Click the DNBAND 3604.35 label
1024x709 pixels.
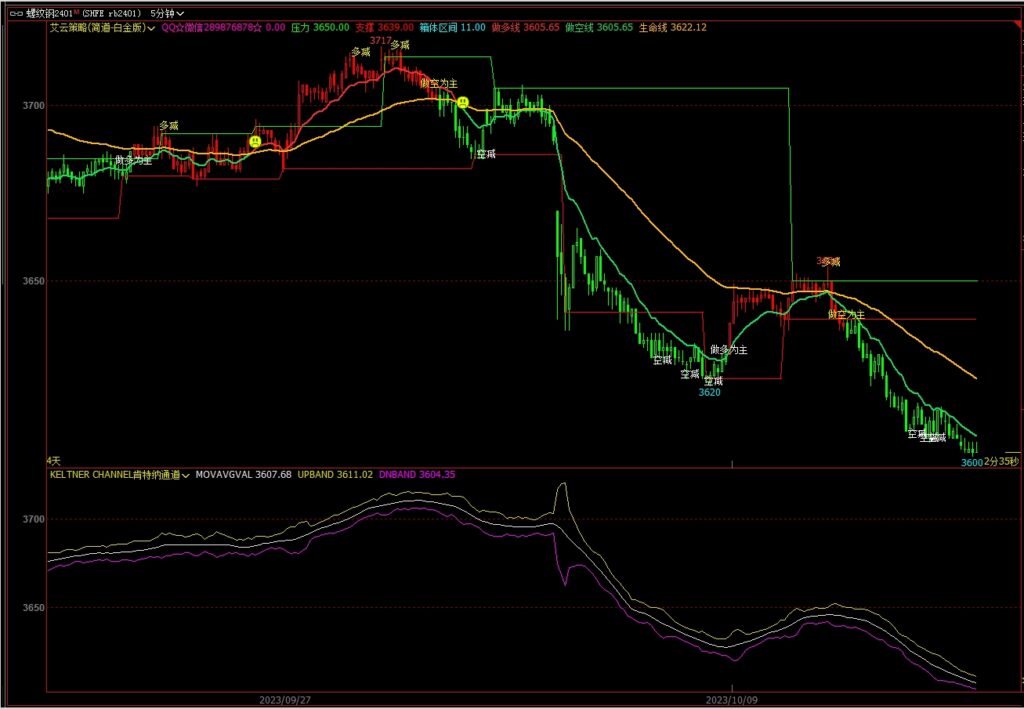tap(417, 475)
